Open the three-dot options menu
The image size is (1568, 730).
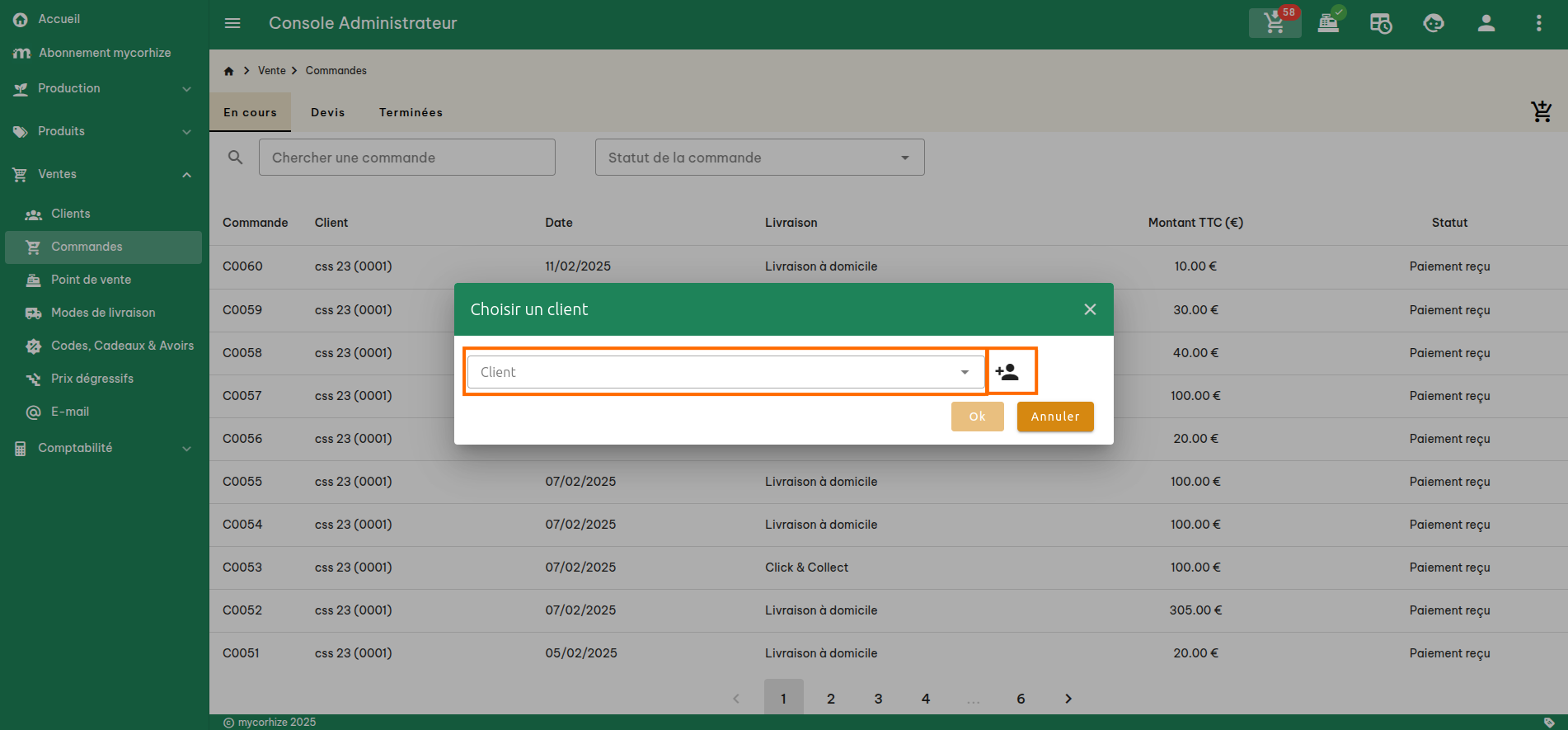point(1538,23)
